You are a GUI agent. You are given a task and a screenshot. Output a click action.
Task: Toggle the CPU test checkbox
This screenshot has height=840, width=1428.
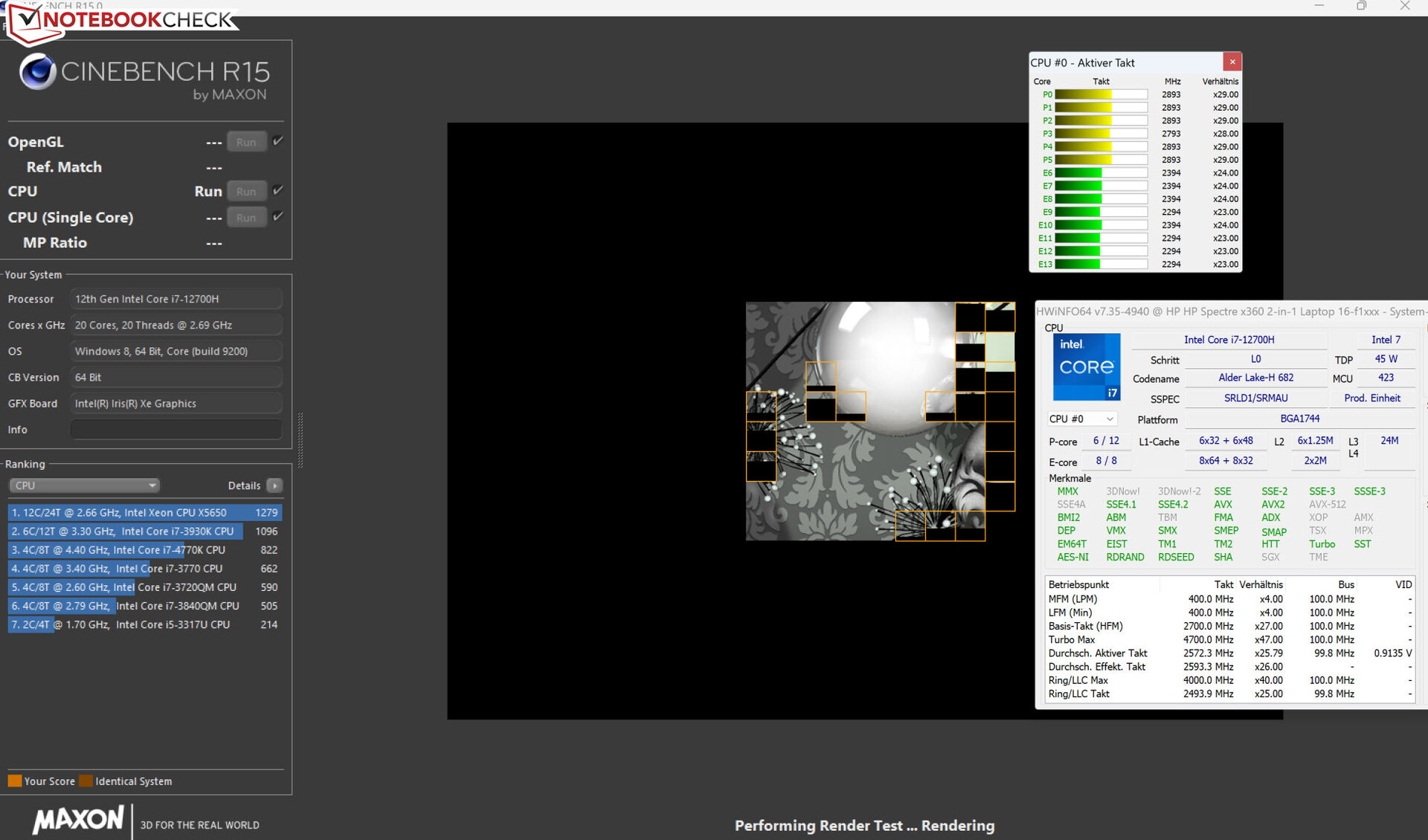pos(277,190)
